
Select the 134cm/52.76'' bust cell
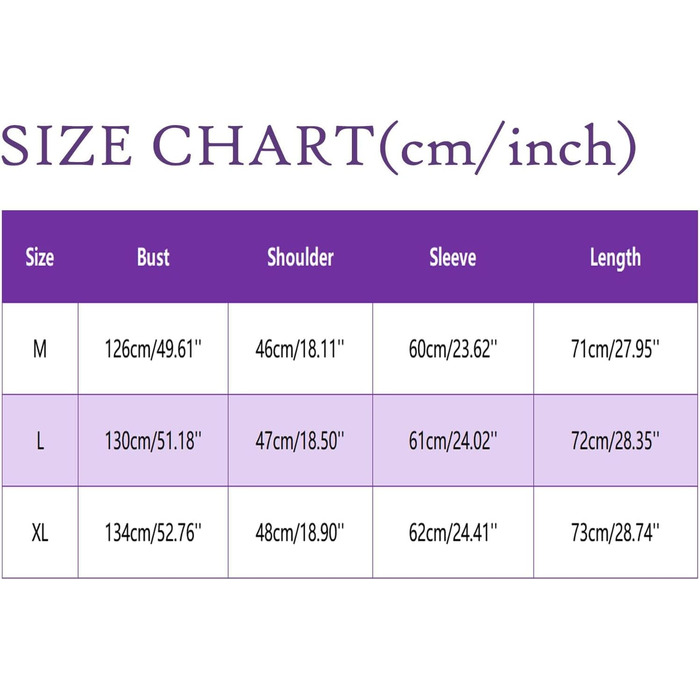coord(153,533)
